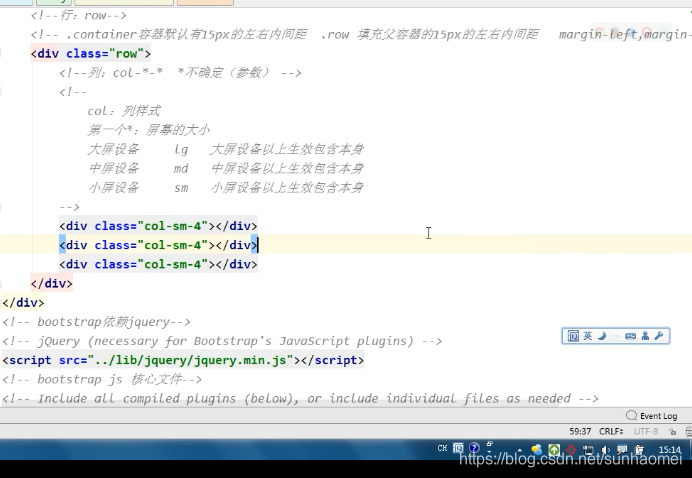Screen dimensions: 692x478
Task: Click the language bar restore icon
Action: pyautogui.click(x=489, y=444)
